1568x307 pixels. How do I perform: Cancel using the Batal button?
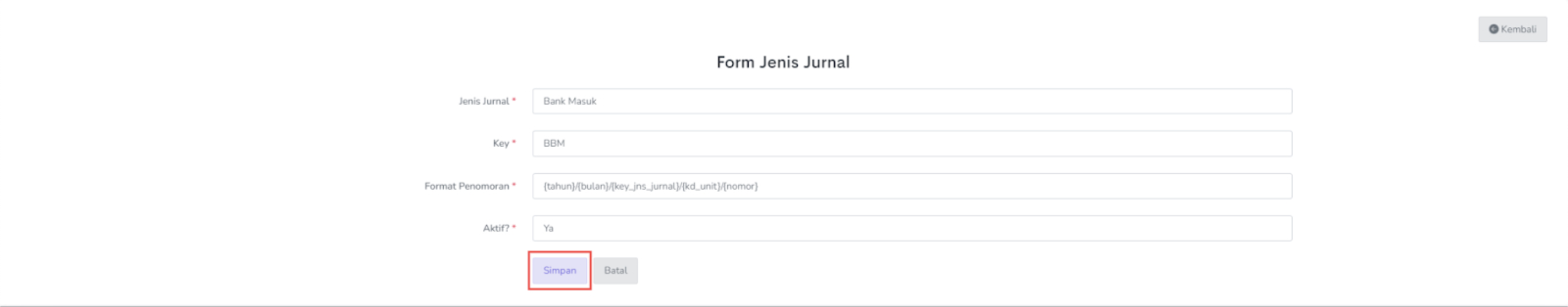615,271
